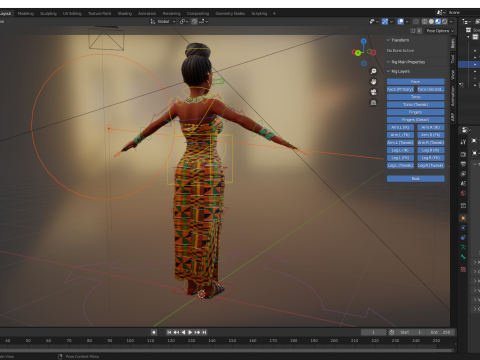Select rendered viewport shading
Image resolution: width=480 pixels, height=360 pixels.
point(444,22)
